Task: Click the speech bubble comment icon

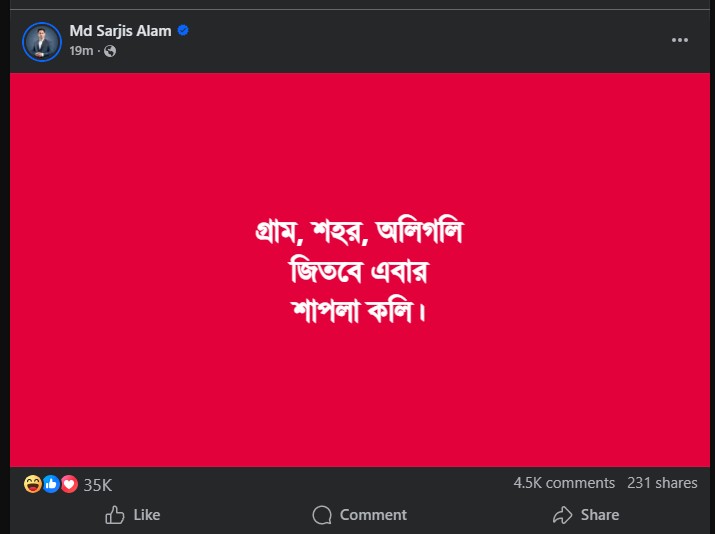Action: pyautogui.click(x=322, y=515)
